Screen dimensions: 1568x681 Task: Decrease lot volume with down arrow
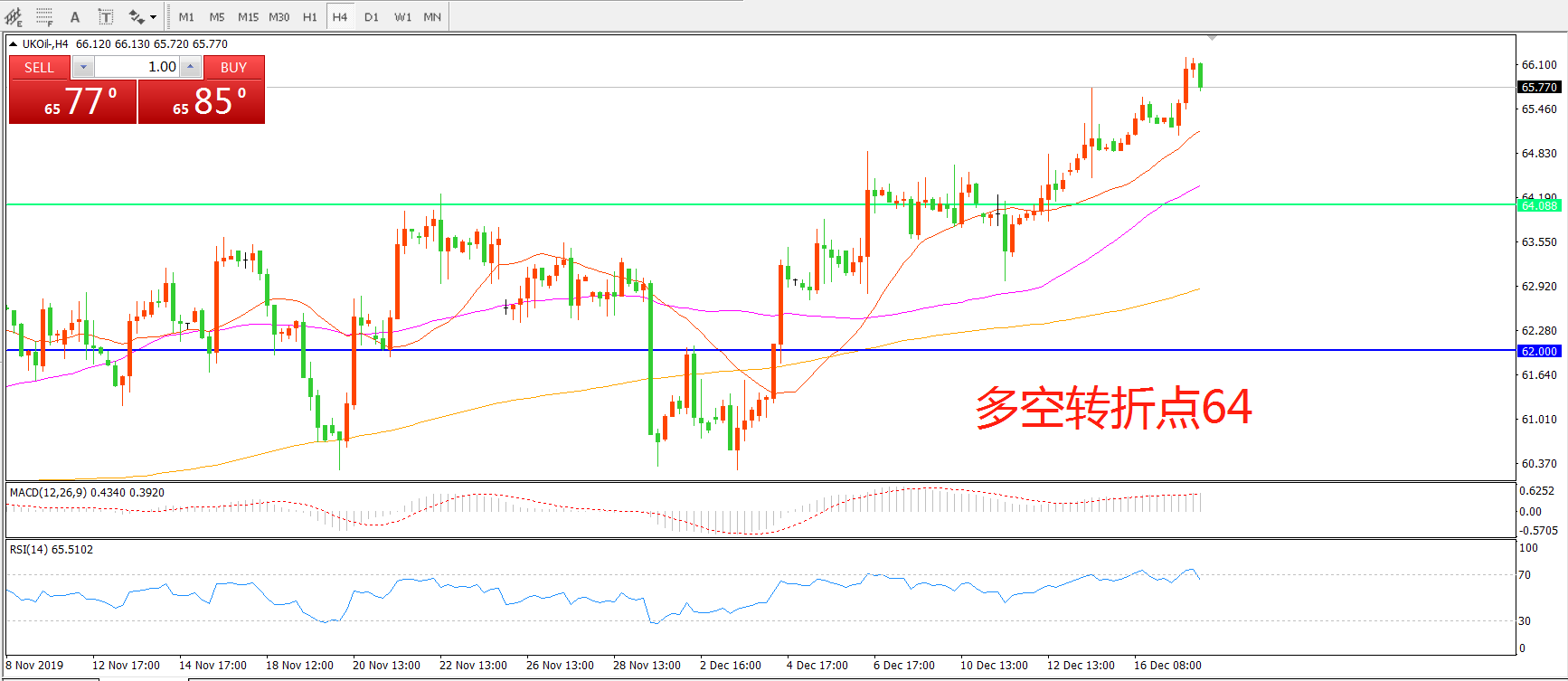click(x=83, y=67)
